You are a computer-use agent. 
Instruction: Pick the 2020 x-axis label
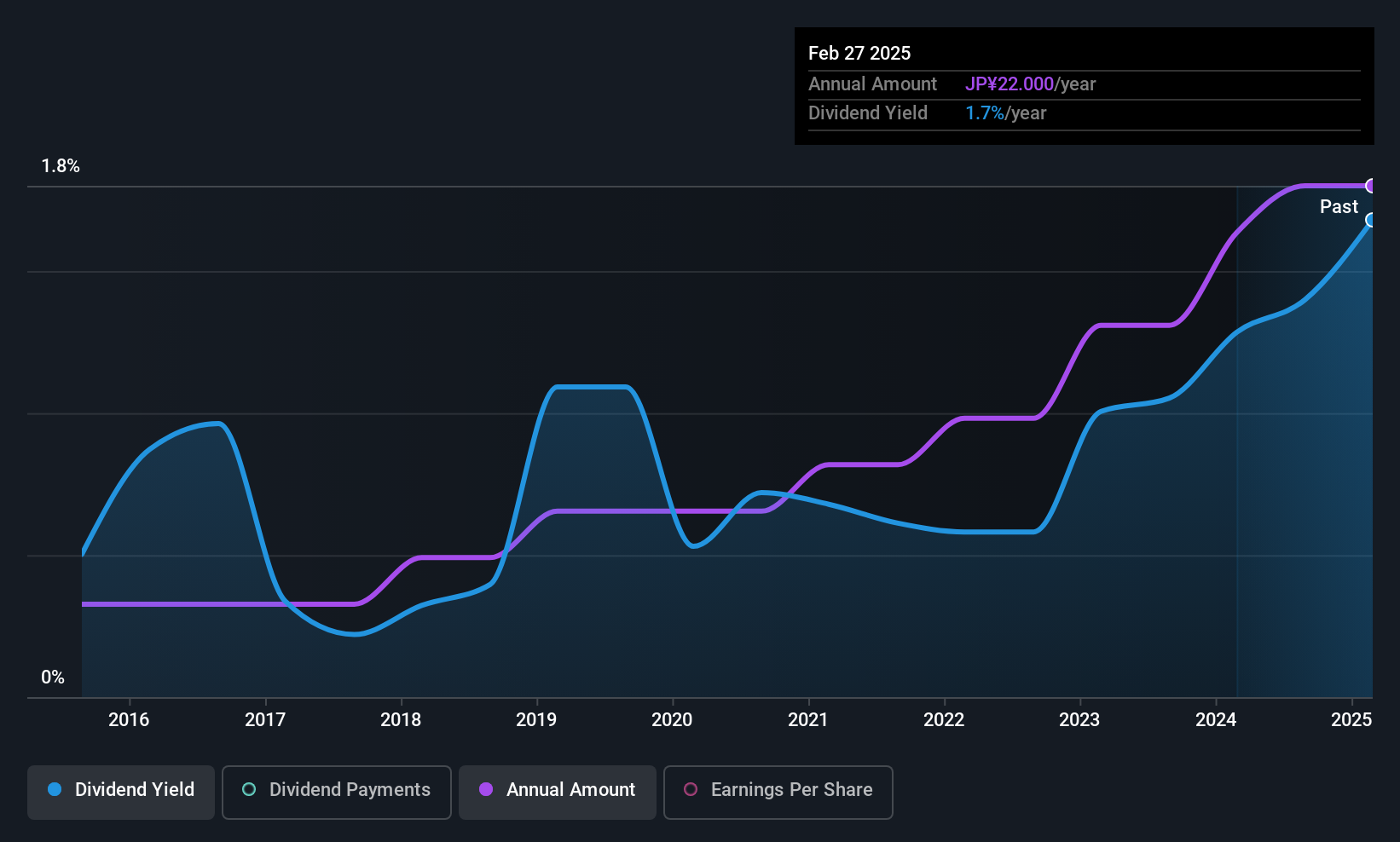pyautogui.click(x=672, y=720)
